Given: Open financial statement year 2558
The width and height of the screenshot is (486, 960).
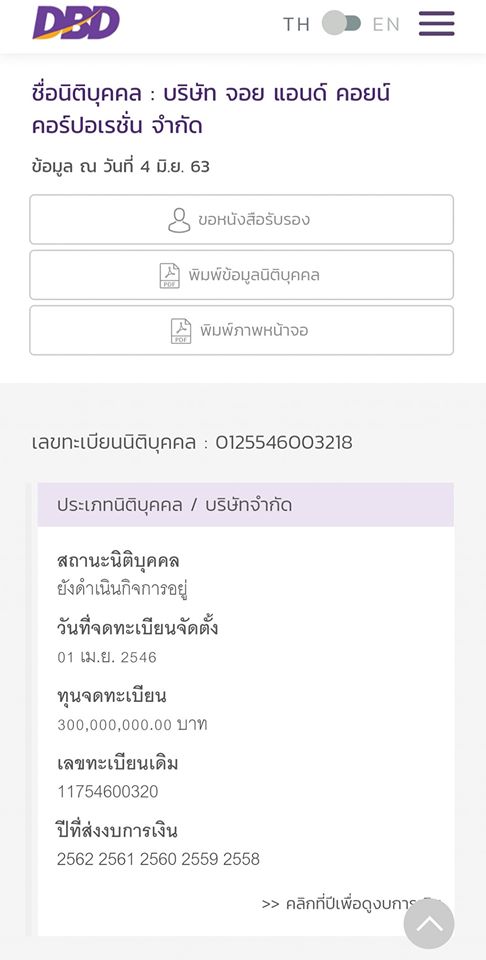Looking at the screenshot, I should coord(241,859).
